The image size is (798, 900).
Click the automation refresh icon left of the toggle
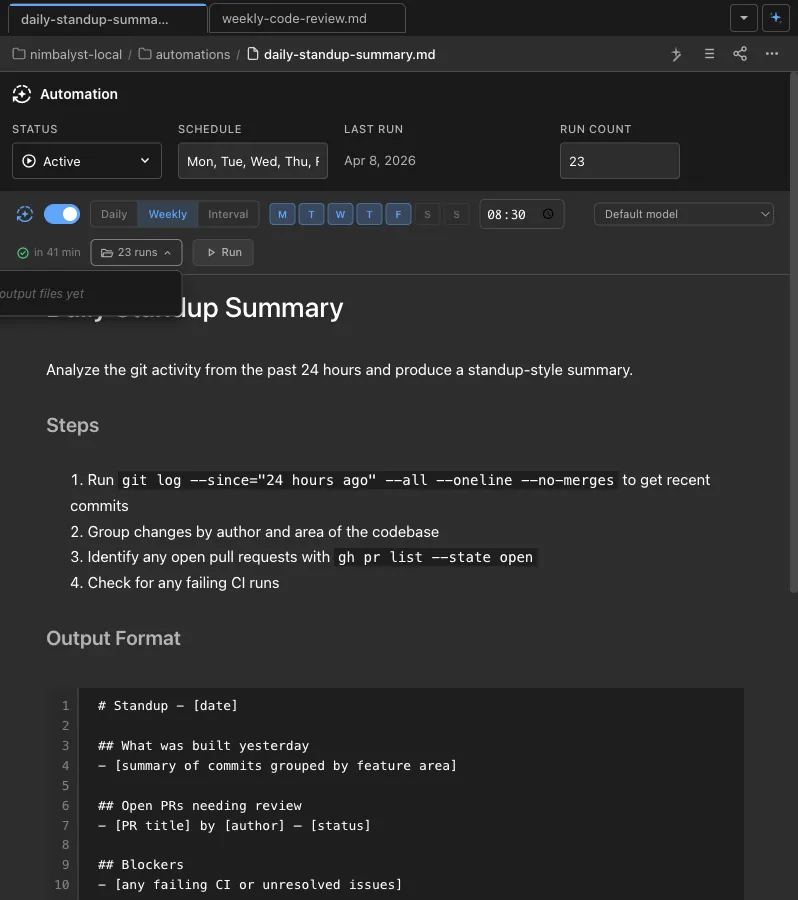23,214
